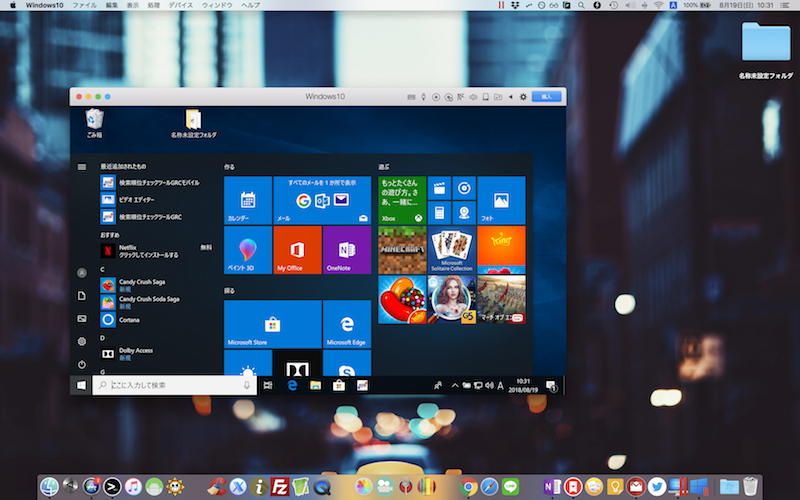Click the Windows Start button
800x500 pixels.
pos(81,385)
